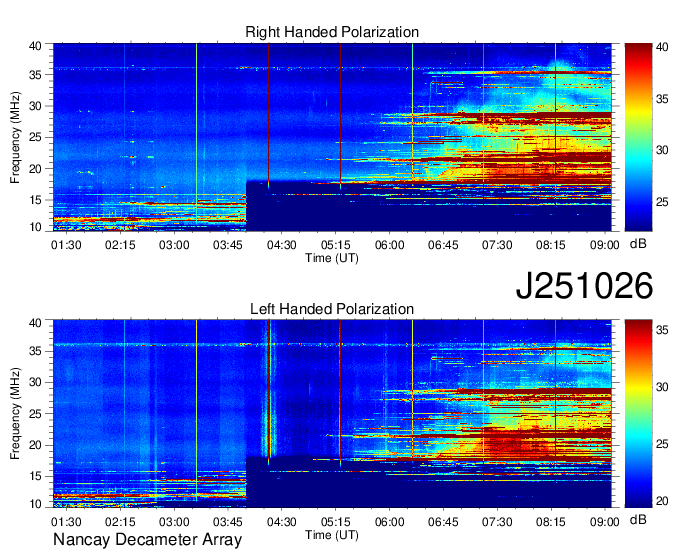Image resolution: width=680 pixels, height=552 pixels.
Task: Click the Frequency (MHz) axis label of the bottom plot
Action: [x=17, y=414]
